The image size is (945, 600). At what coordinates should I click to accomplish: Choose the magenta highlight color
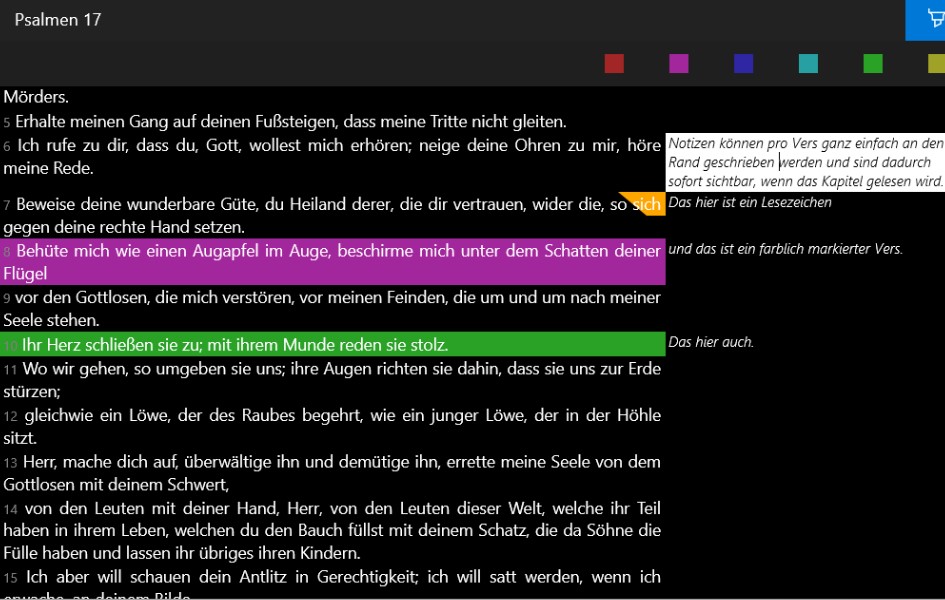click(x=679, y=64)
